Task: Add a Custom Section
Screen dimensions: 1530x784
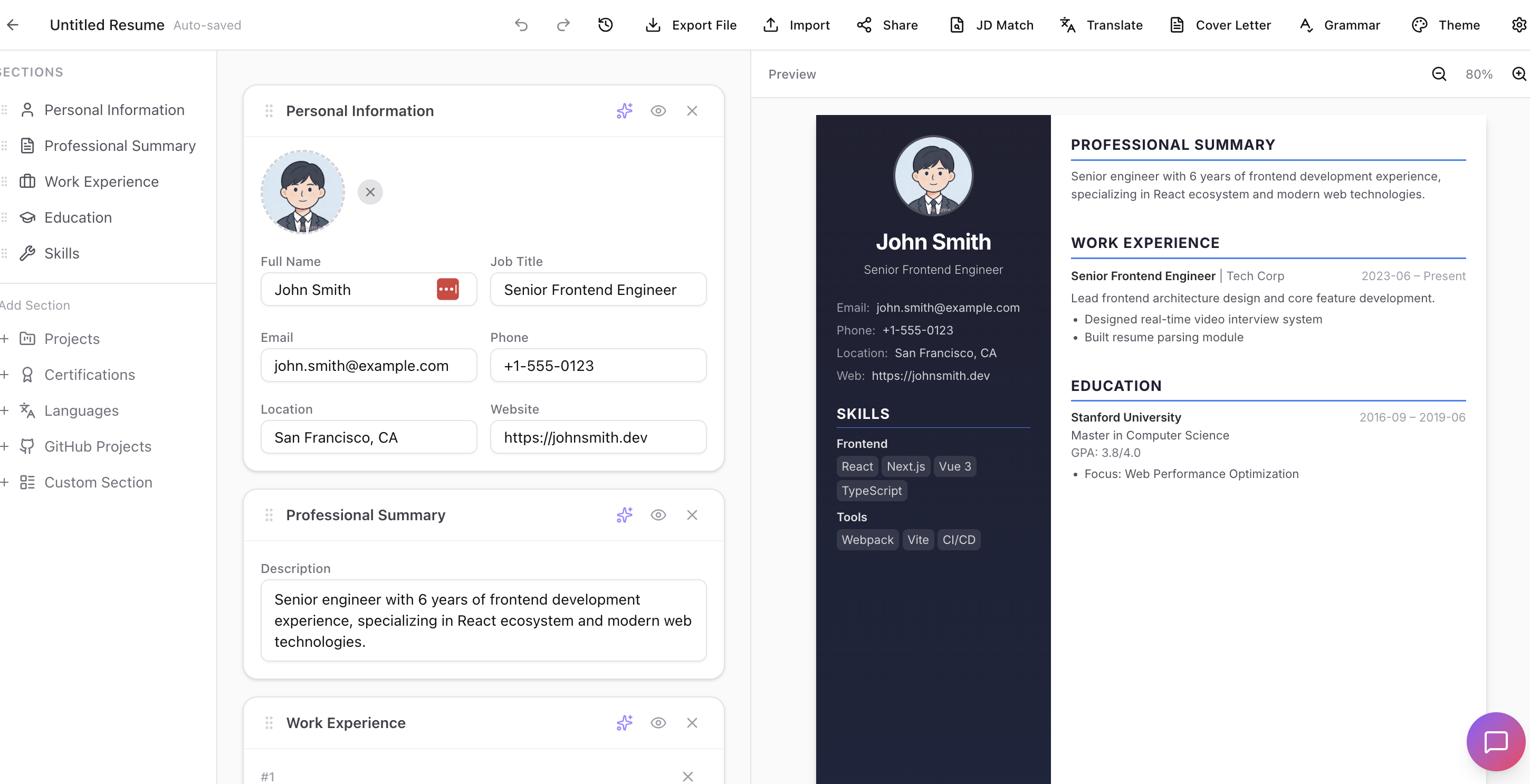Action: click(x=98, y=482)
